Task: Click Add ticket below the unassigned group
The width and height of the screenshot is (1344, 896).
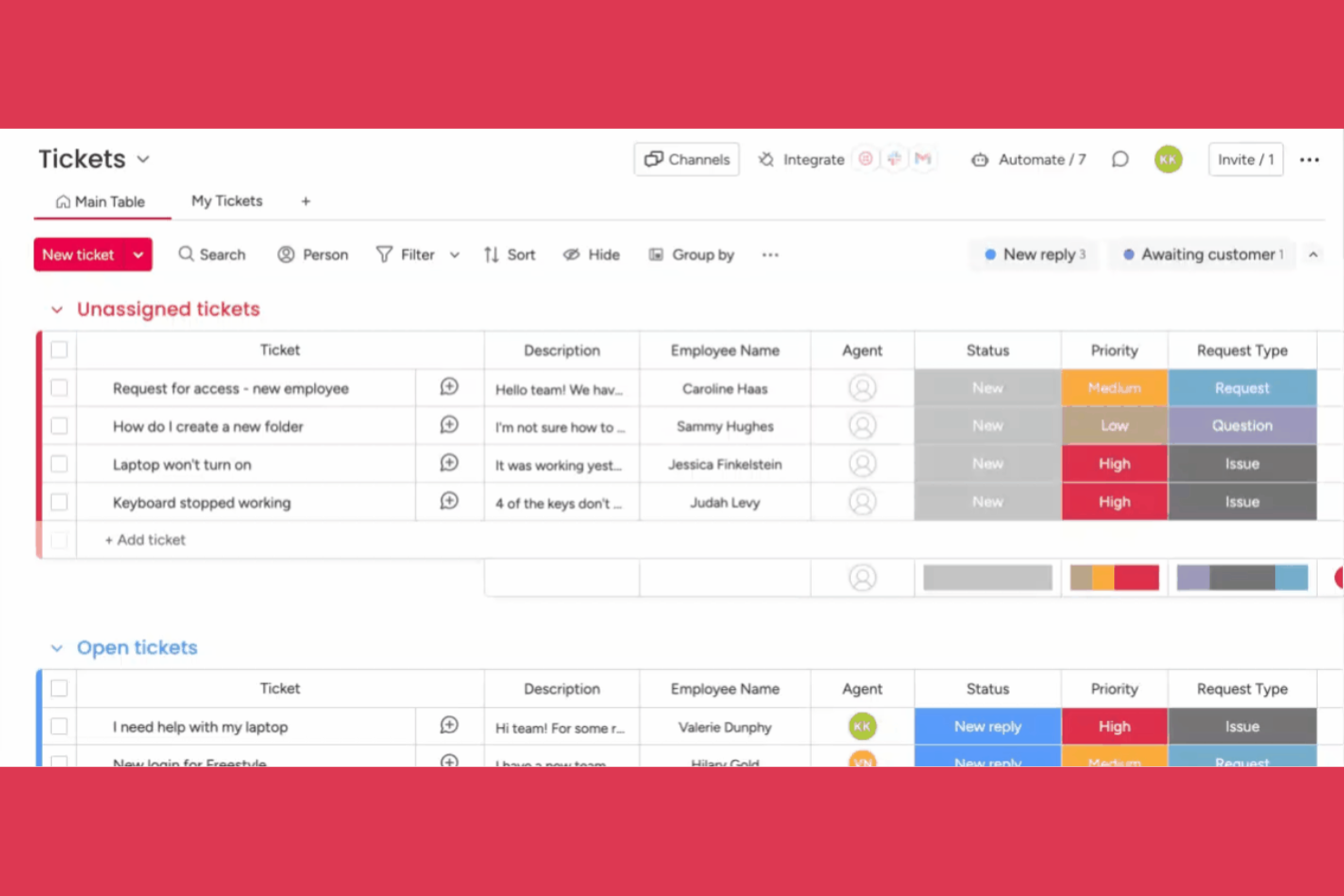Action: tap(144, 539)
